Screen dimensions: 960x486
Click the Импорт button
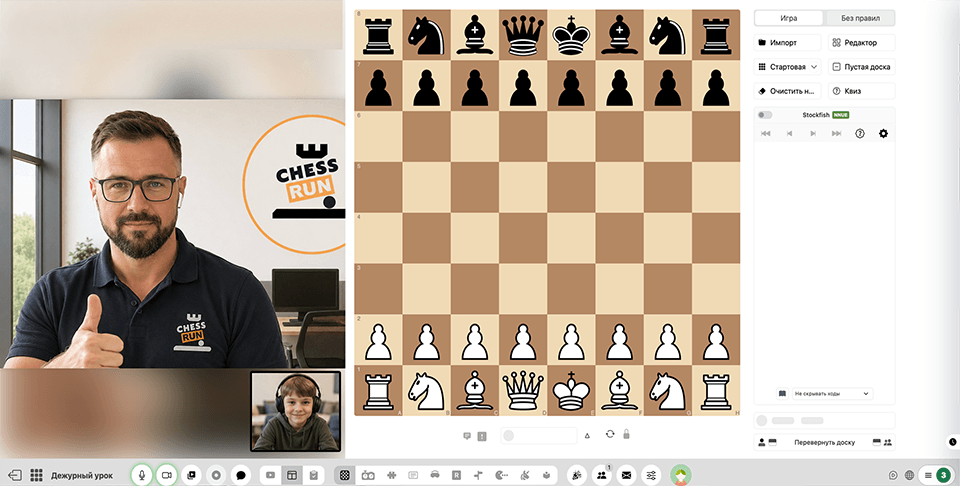[x=787, y=43]
